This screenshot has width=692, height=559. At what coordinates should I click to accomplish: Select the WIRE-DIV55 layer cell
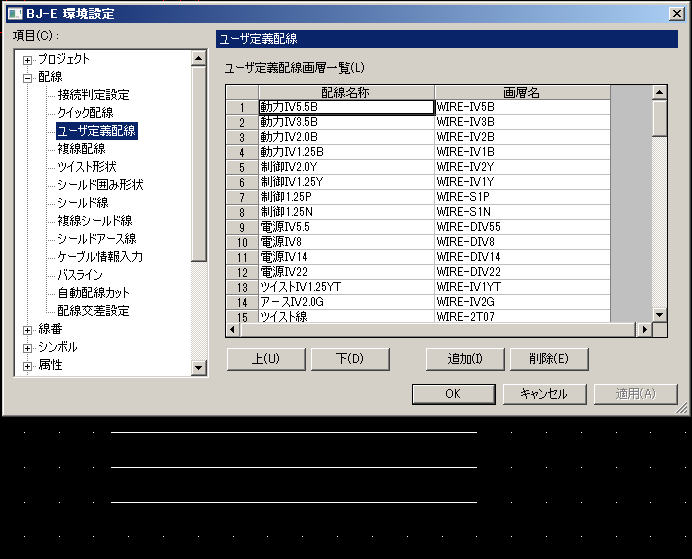[x=523, y=227]
